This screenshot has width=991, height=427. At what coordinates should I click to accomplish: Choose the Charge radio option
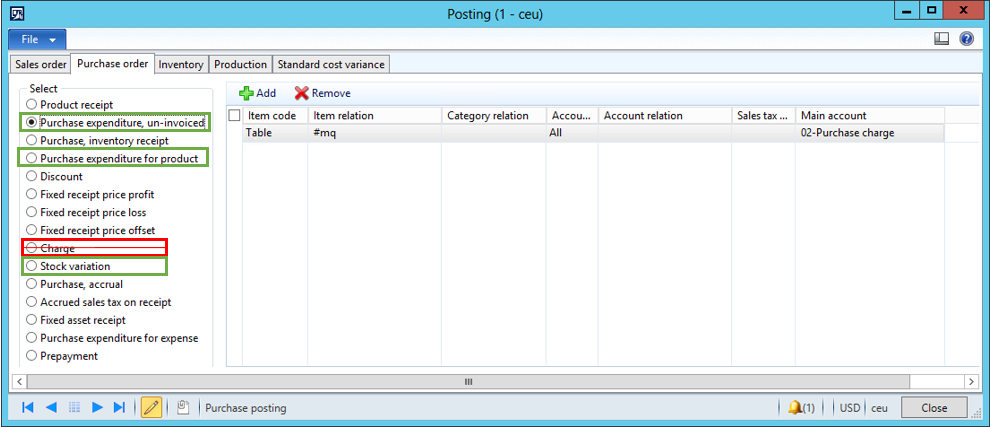32,248
